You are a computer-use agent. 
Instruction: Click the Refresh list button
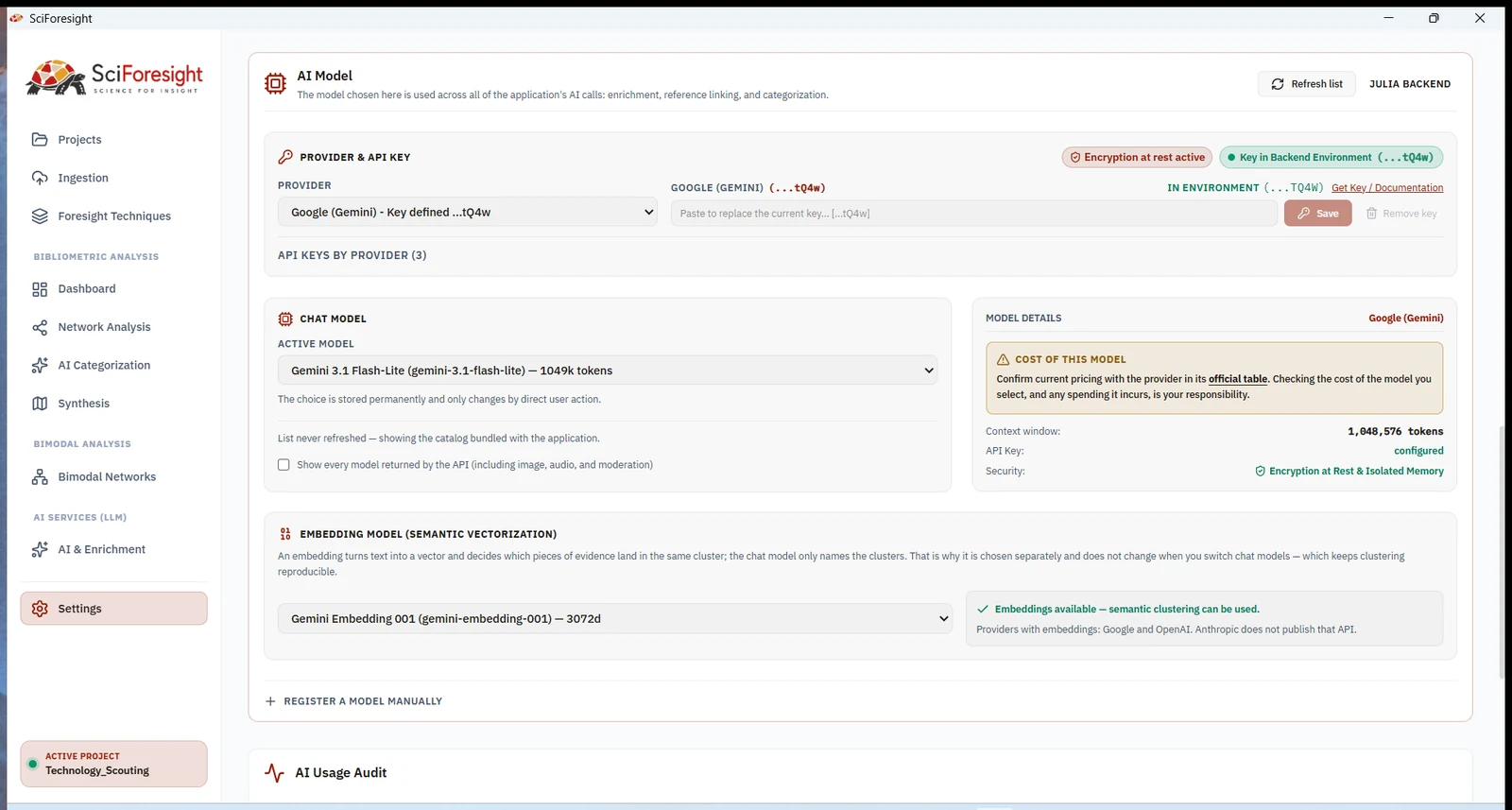click(1307, 84)
